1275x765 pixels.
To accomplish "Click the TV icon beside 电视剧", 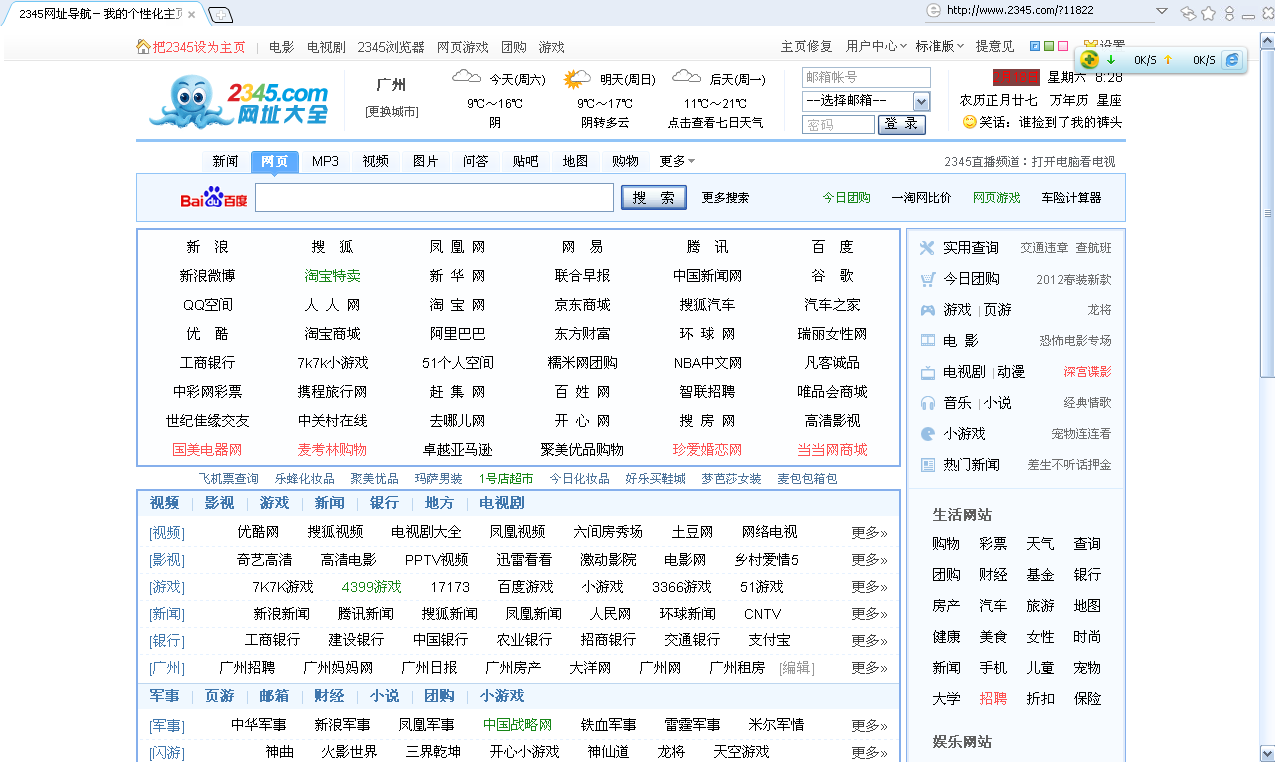I will tap(927, 372).
